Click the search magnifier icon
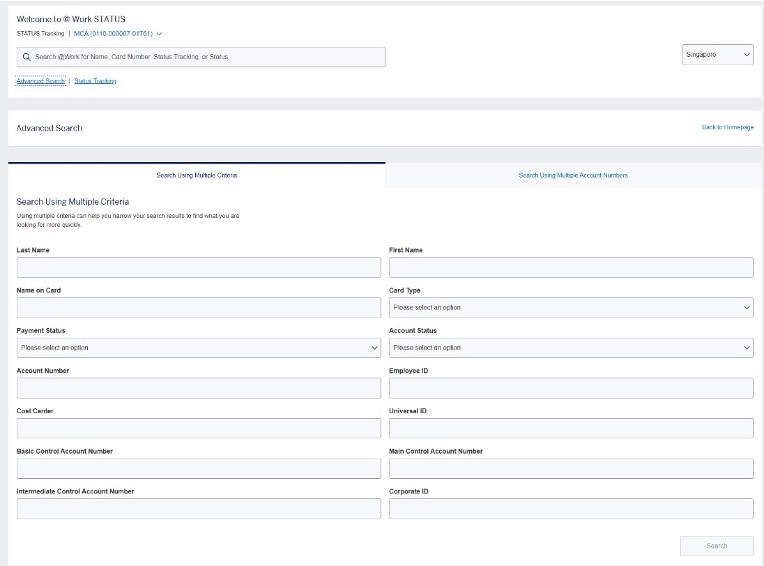Viewport: 764px width, 566px height. [x=26, y=57]
